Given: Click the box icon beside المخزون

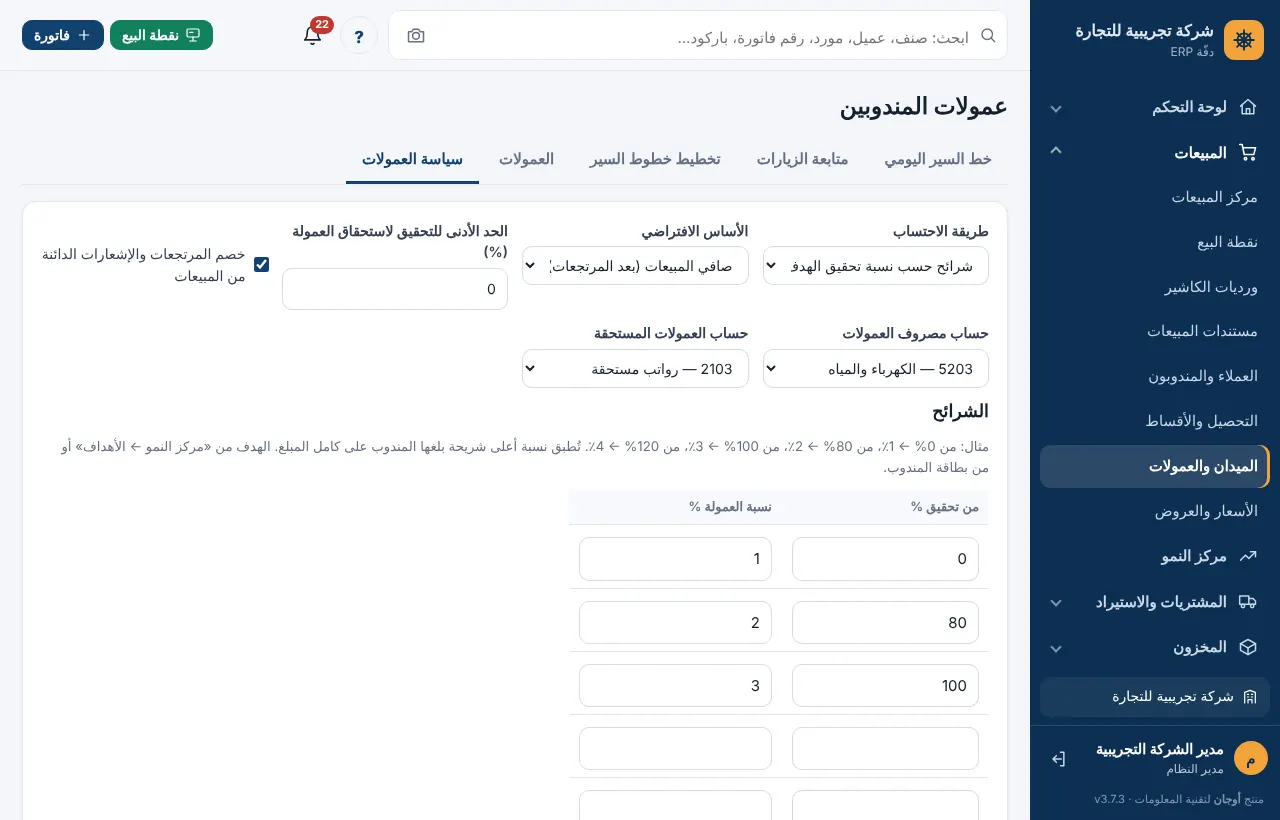Looking at the screenshot, I should pos(1247,647).
